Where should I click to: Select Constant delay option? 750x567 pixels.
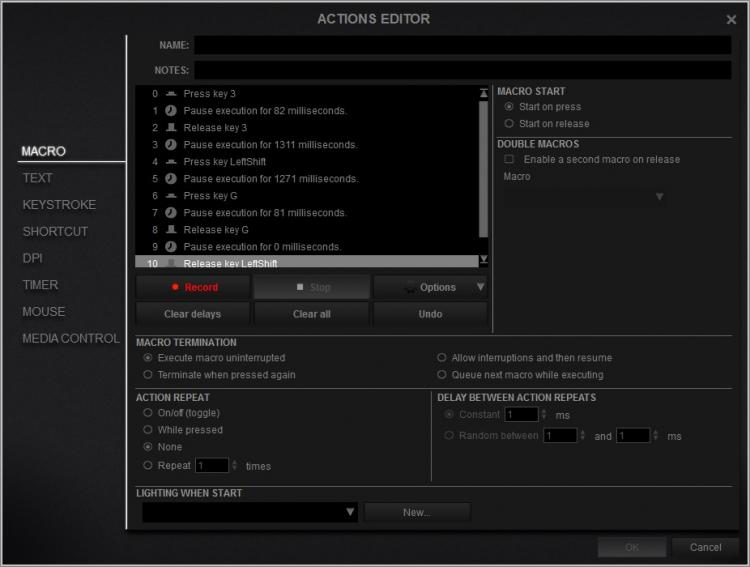(449, 414)
